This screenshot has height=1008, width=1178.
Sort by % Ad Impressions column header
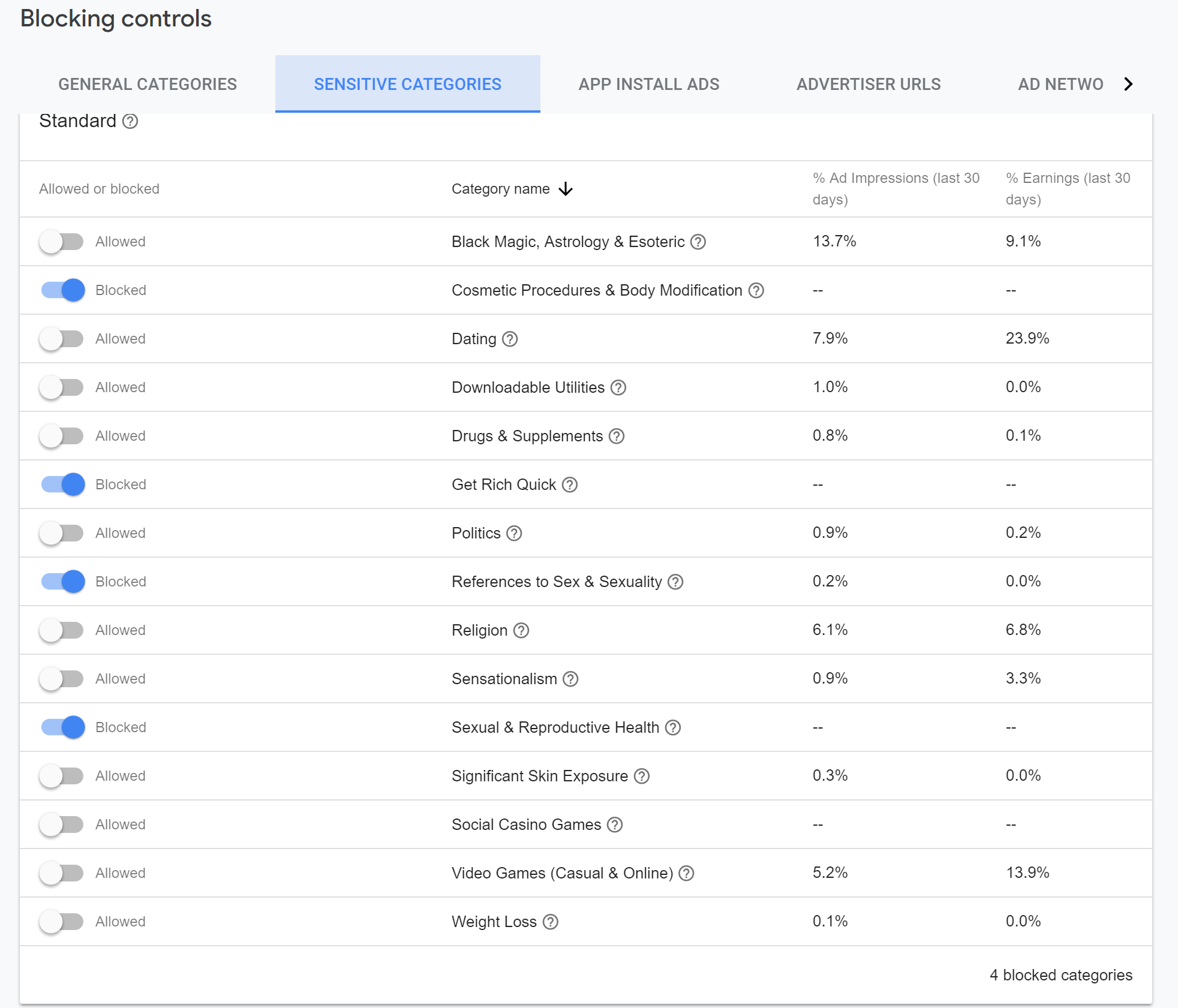[x=895, y=189]
